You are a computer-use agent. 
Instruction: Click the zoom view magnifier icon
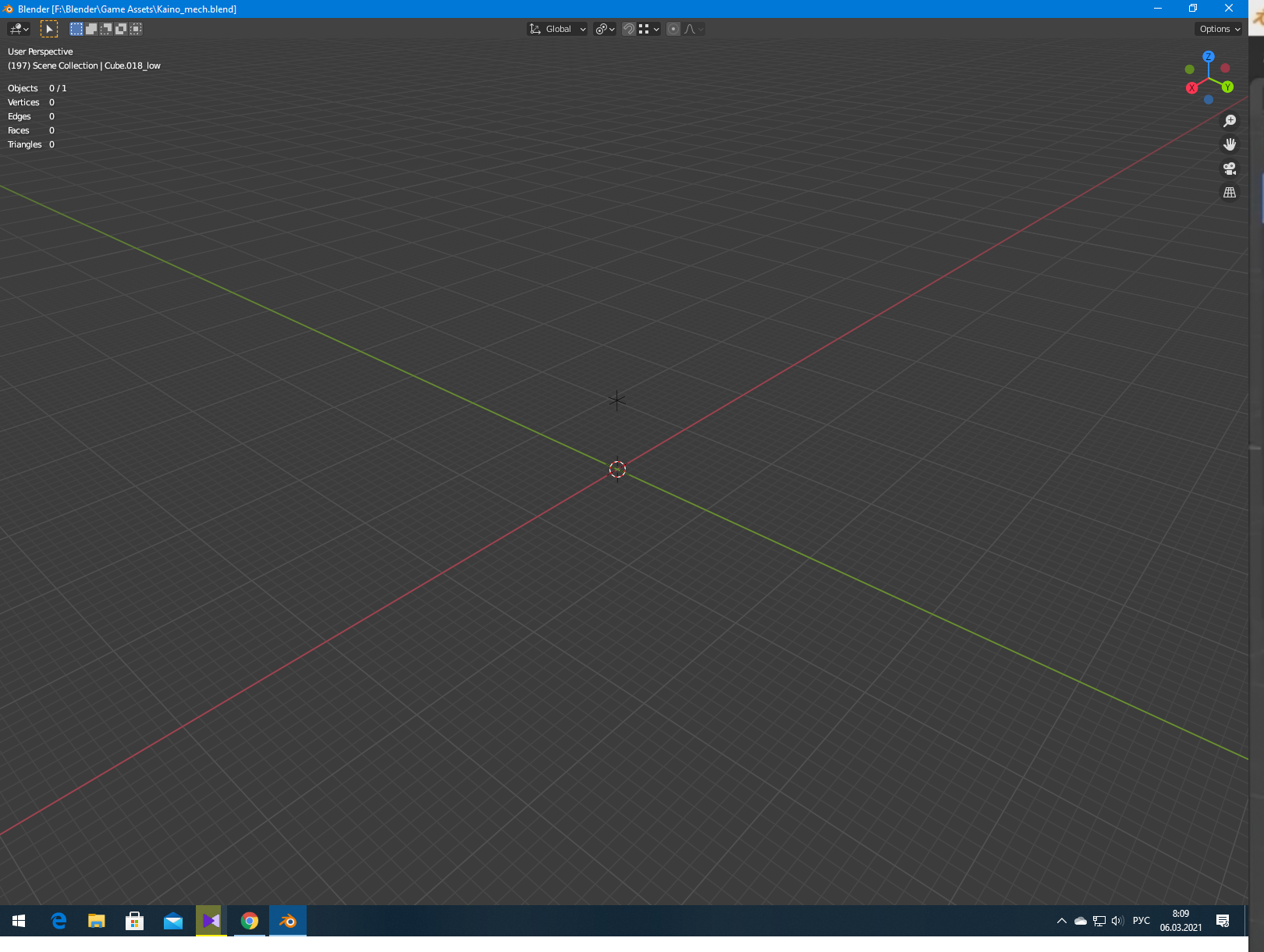tap(1230, 120)
